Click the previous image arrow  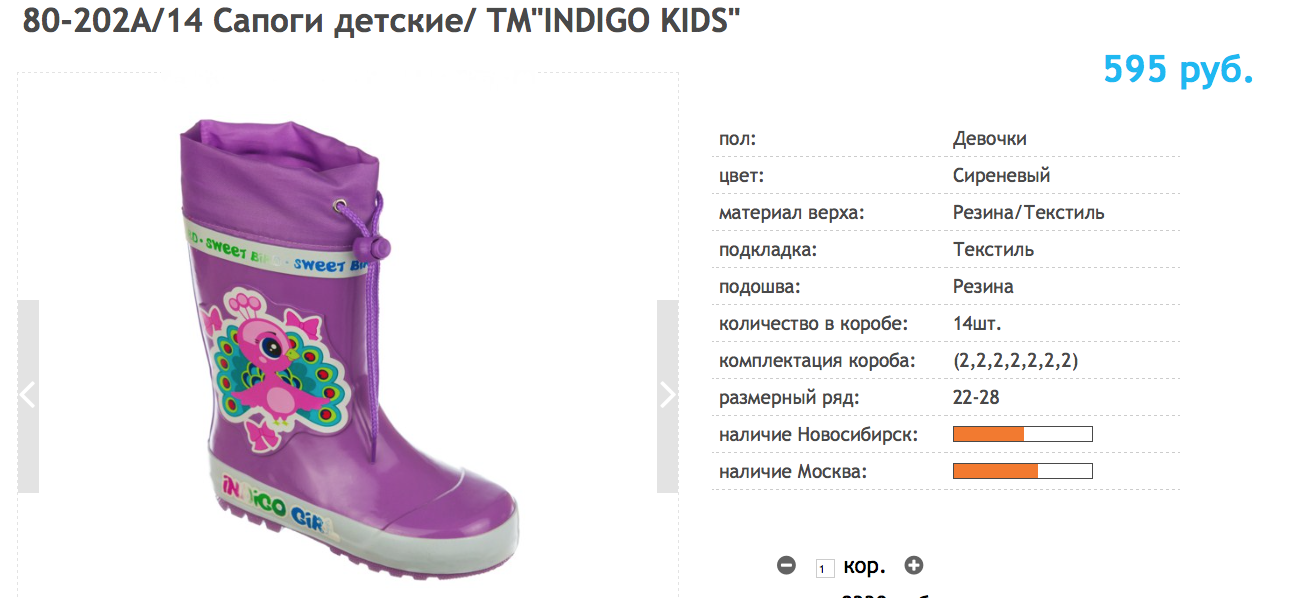pos(28,396)
